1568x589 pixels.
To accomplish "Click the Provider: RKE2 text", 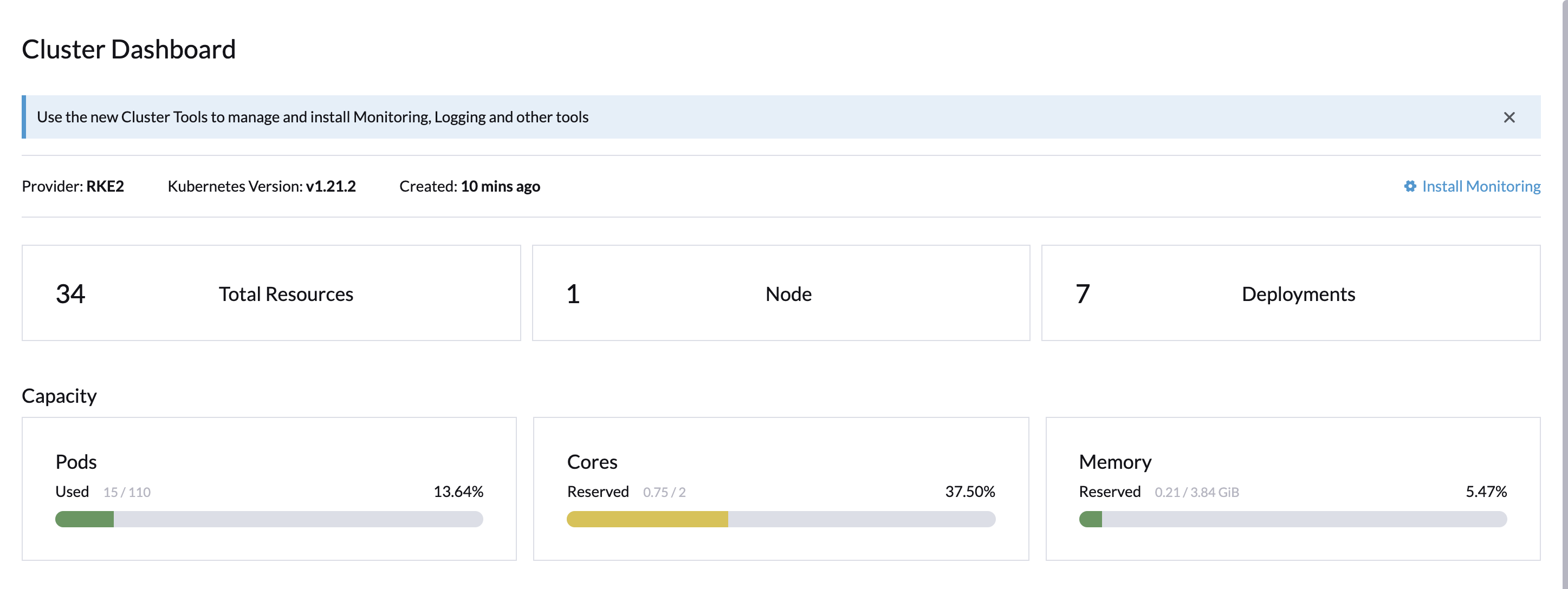I will point(73,186).
